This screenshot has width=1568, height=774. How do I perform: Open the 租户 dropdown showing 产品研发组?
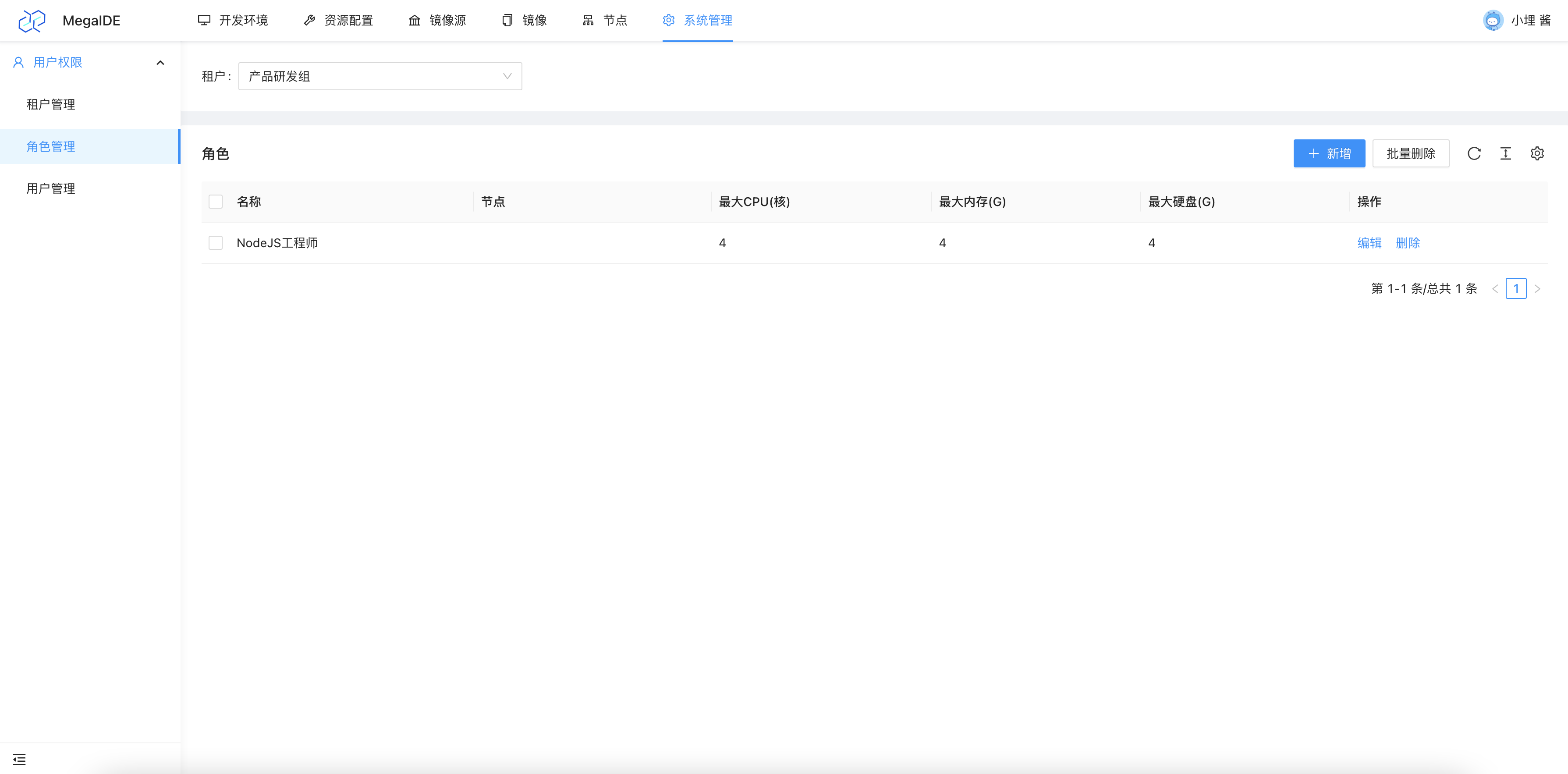pos(380,76)
